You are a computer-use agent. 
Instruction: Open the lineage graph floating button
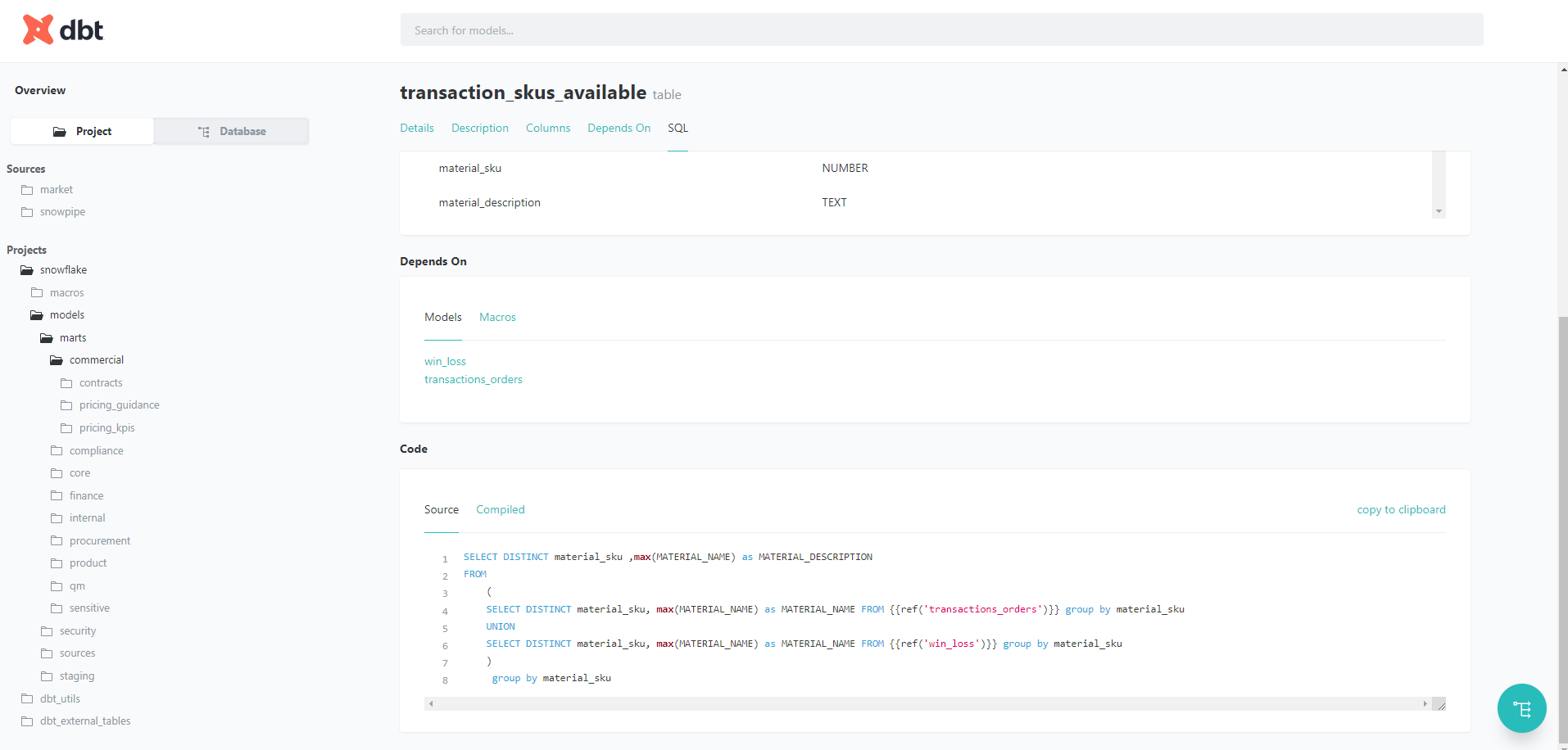pyautogui.click(x=1521, y=708)
